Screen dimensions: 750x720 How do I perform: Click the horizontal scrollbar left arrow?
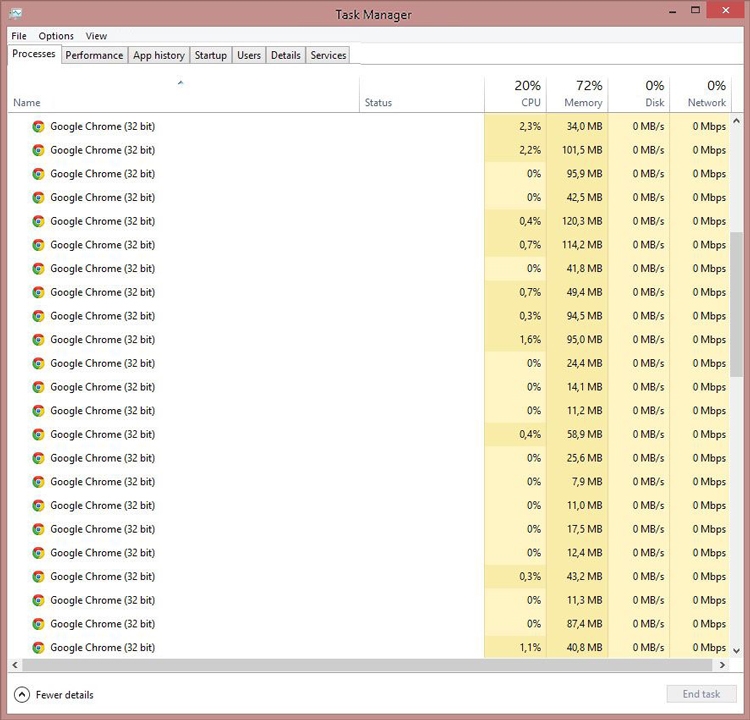tap(15, 665)
